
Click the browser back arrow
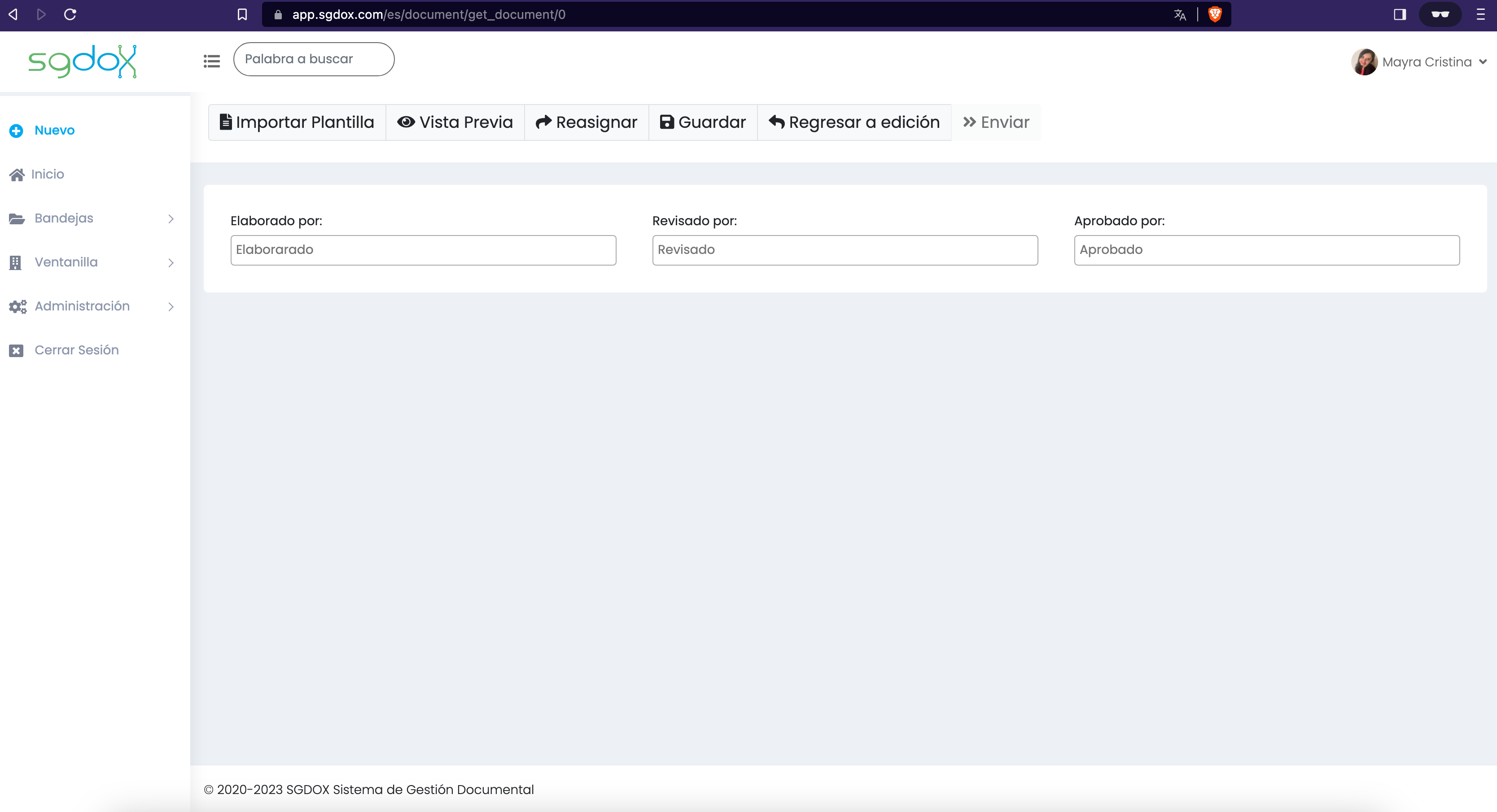pyautogui.click(x=13, y=14)
